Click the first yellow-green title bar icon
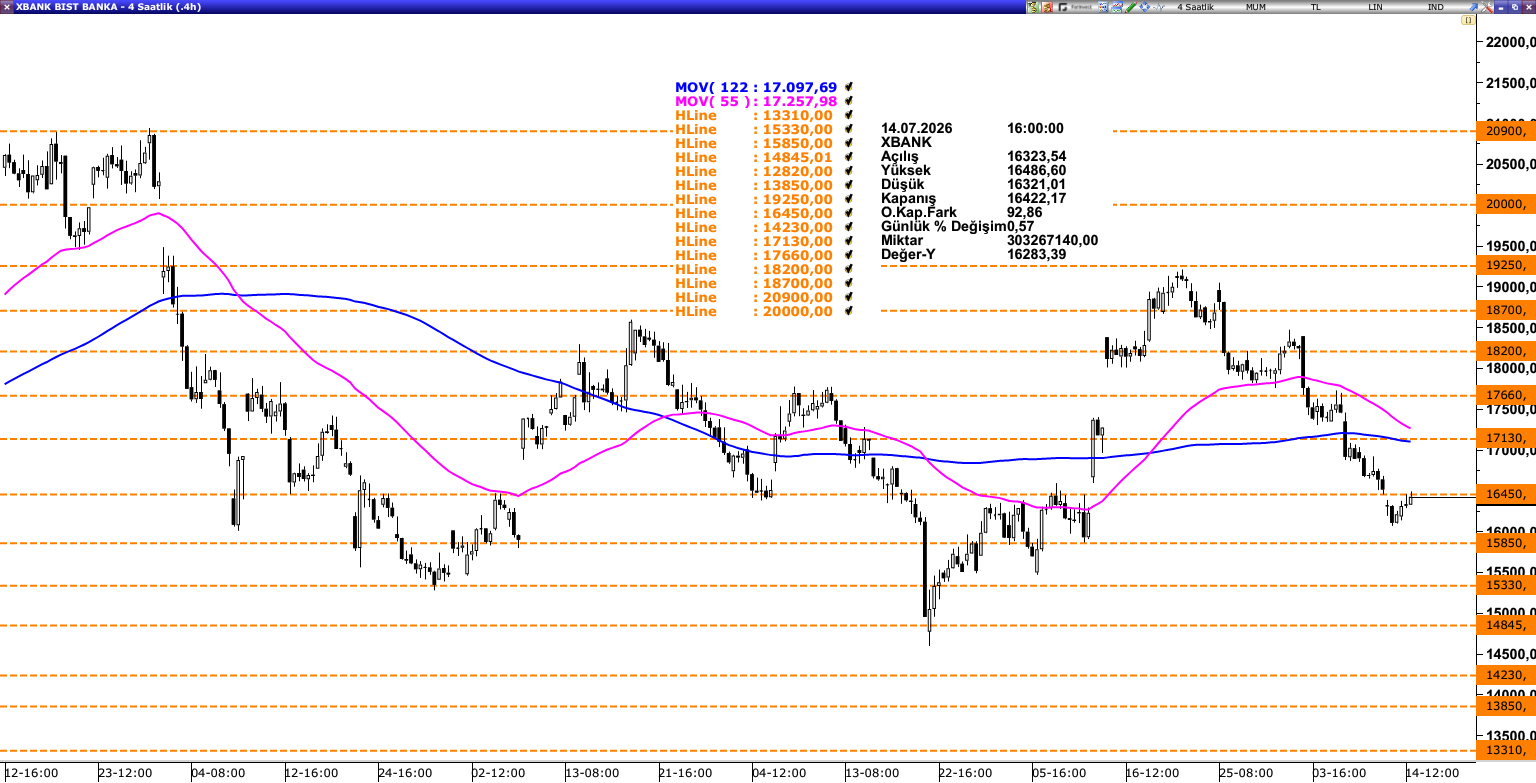The width and height of the screenshot is (1536, 783). click(x=1033, y=7)
